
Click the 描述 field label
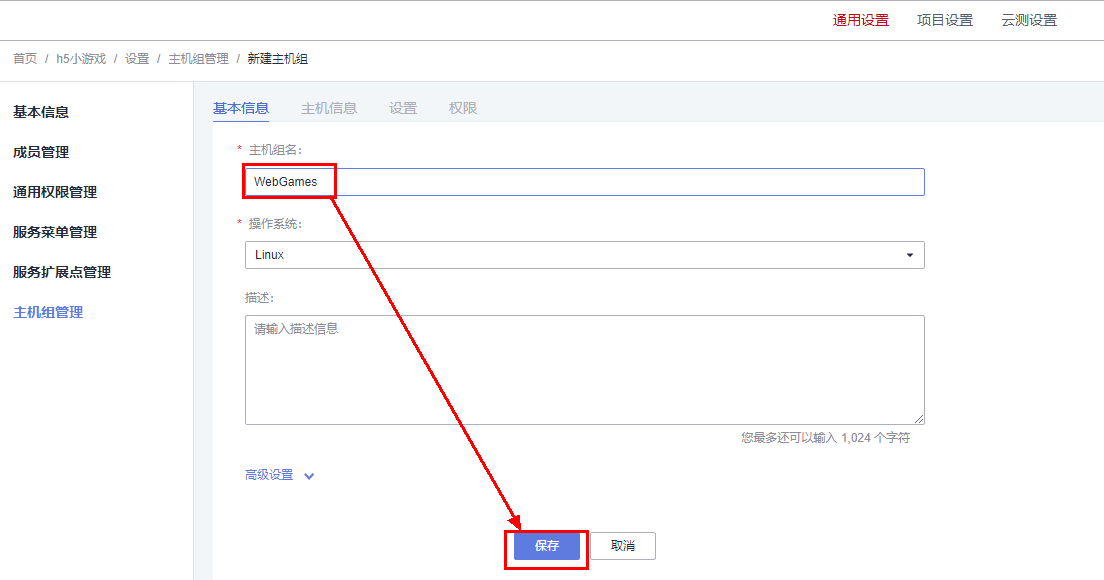click(x=260, y=298)
